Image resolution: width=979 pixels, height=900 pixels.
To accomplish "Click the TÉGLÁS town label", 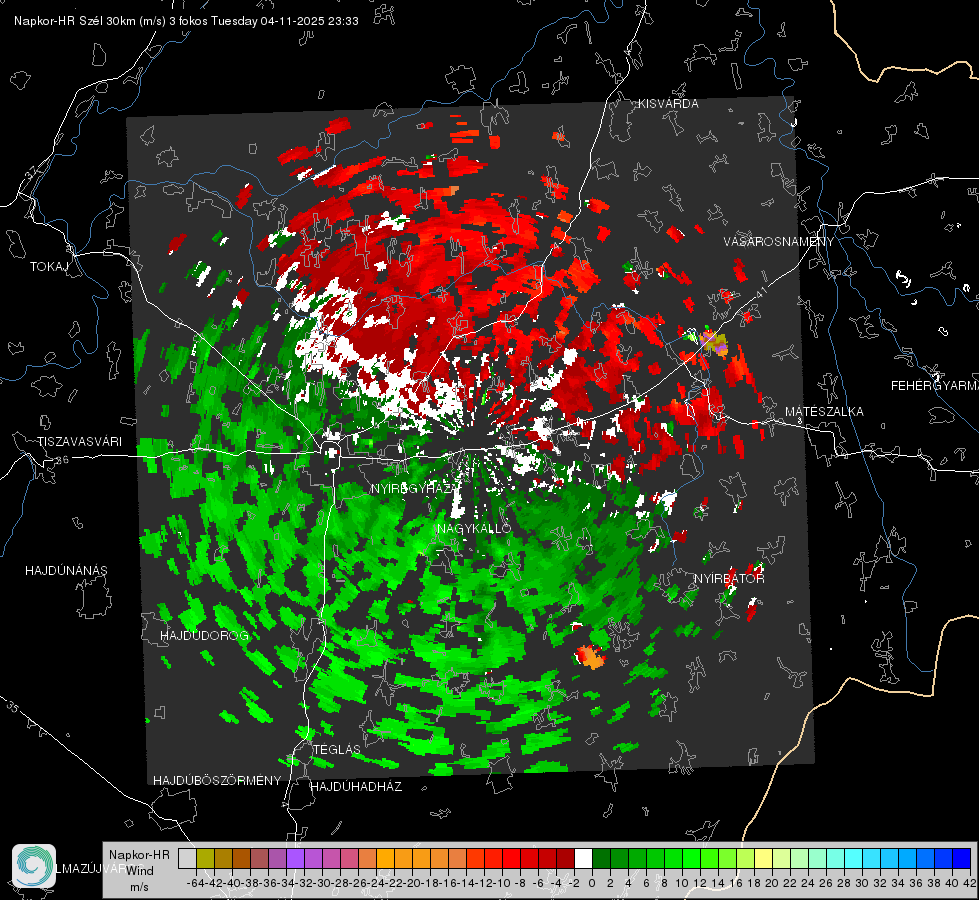I will click(337, 749).
